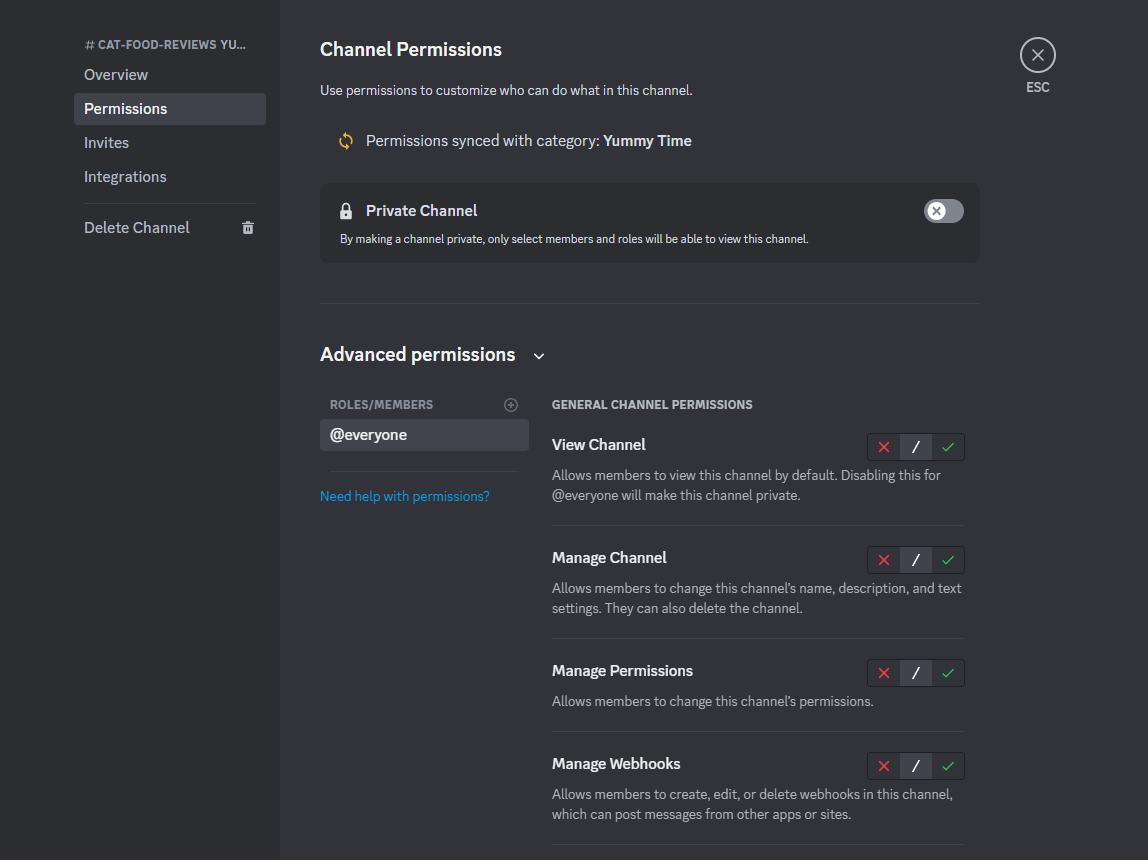Screen dimensions: 1148x860
Task: Set Manage Webhooks to neutral slash
Action: [915, 766]
